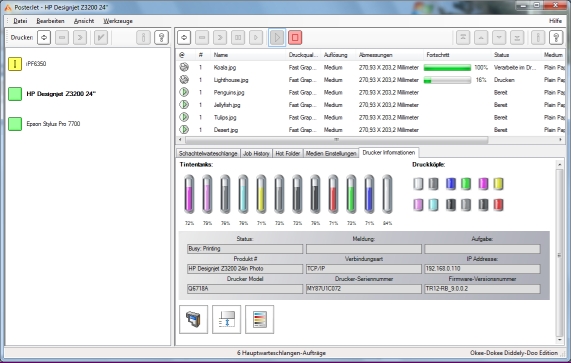Screen dimensions: 571x363
Task: Switch to Job History tab
Action: pos(256,154)
